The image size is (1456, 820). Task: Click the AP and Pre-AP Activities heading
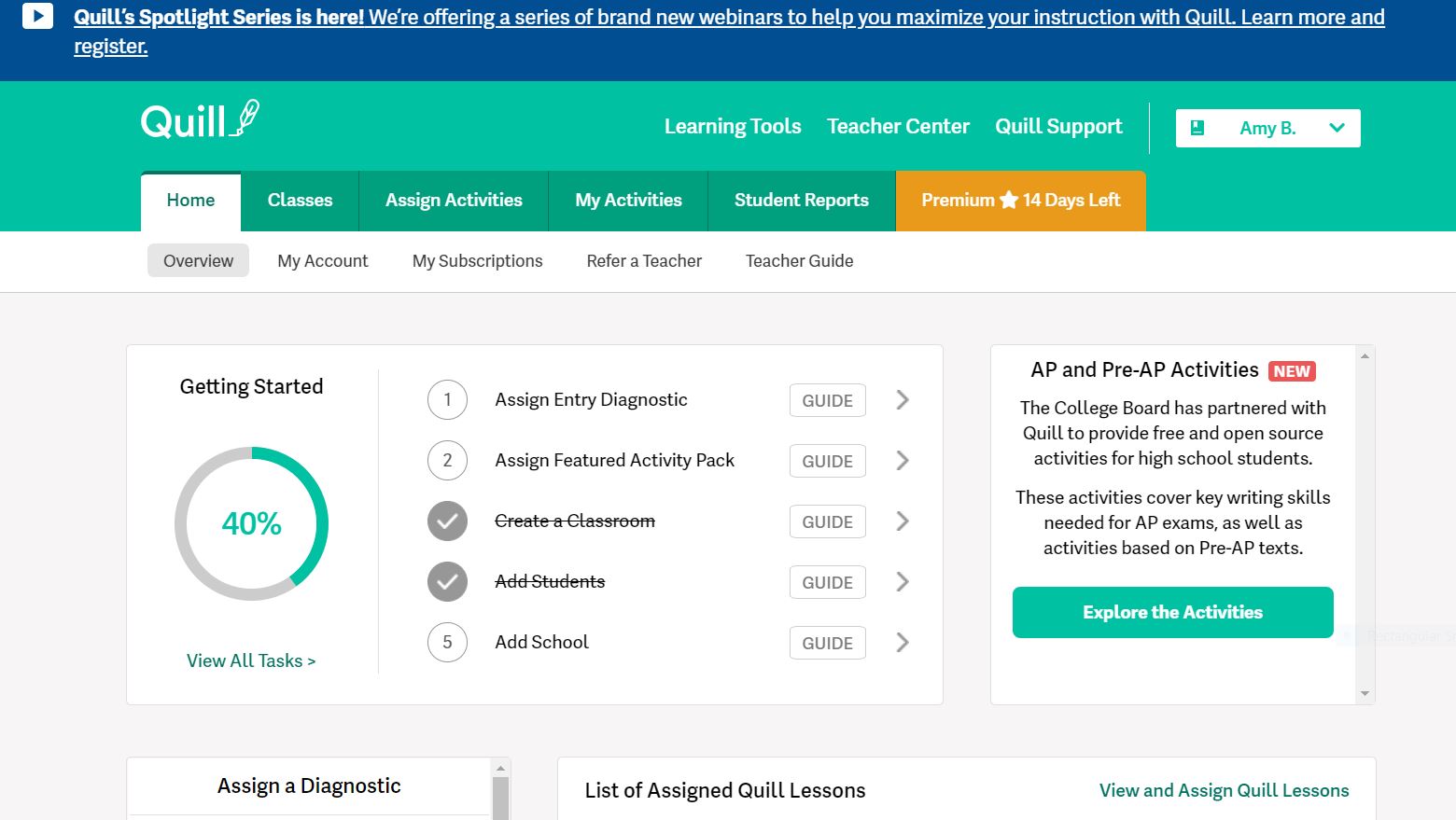coord(1144,370)
